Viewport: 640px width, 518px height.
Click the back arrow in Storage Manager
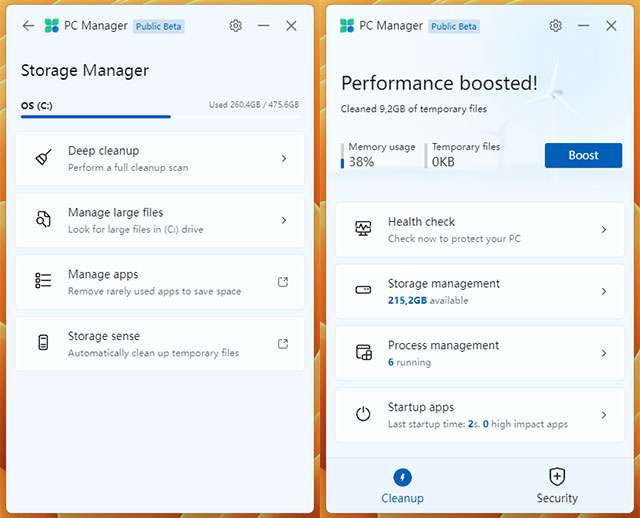click(x=28, y=26)
